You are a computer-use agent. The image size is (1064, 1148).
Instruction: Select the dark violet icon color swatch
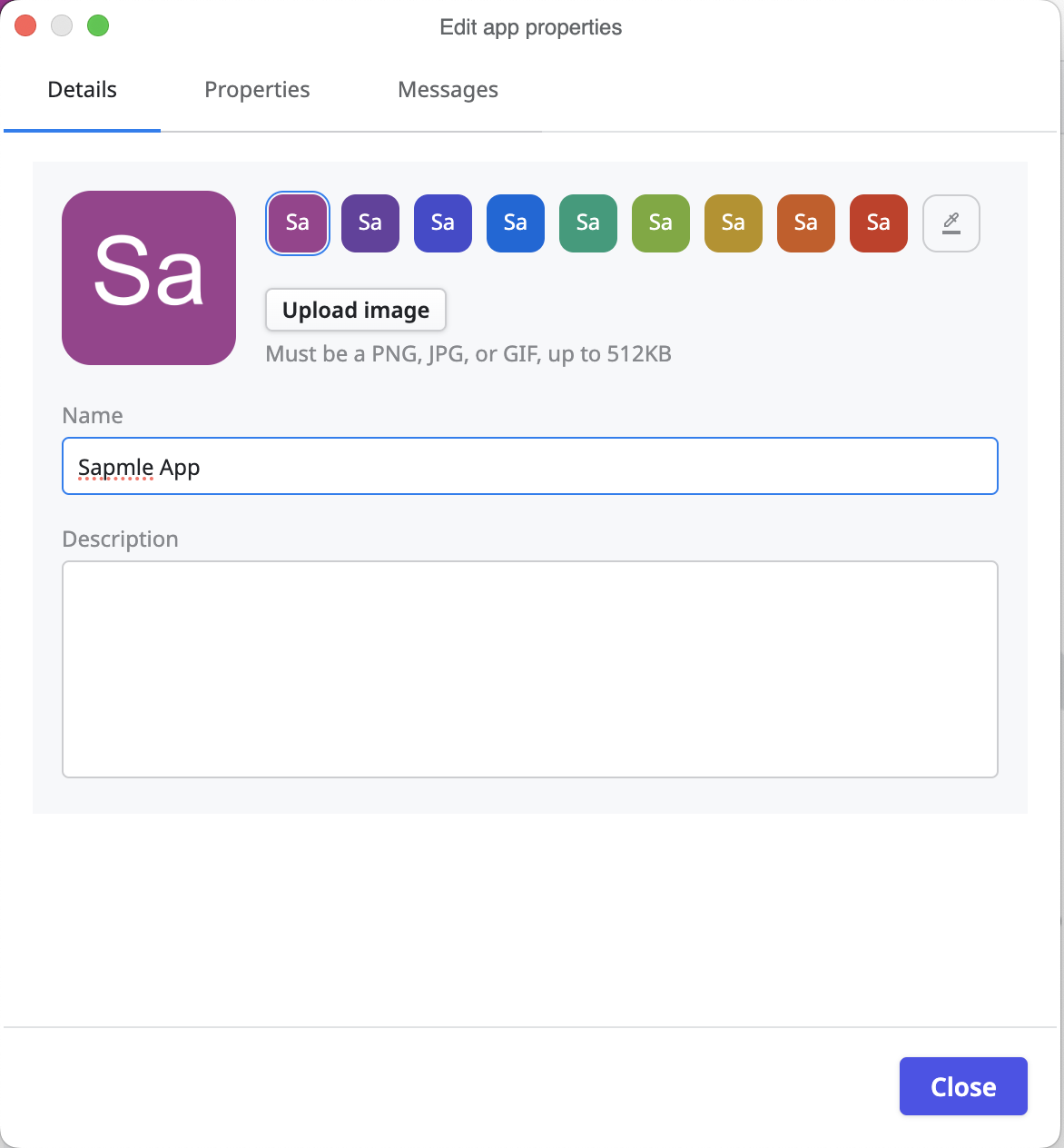(369, 223)
